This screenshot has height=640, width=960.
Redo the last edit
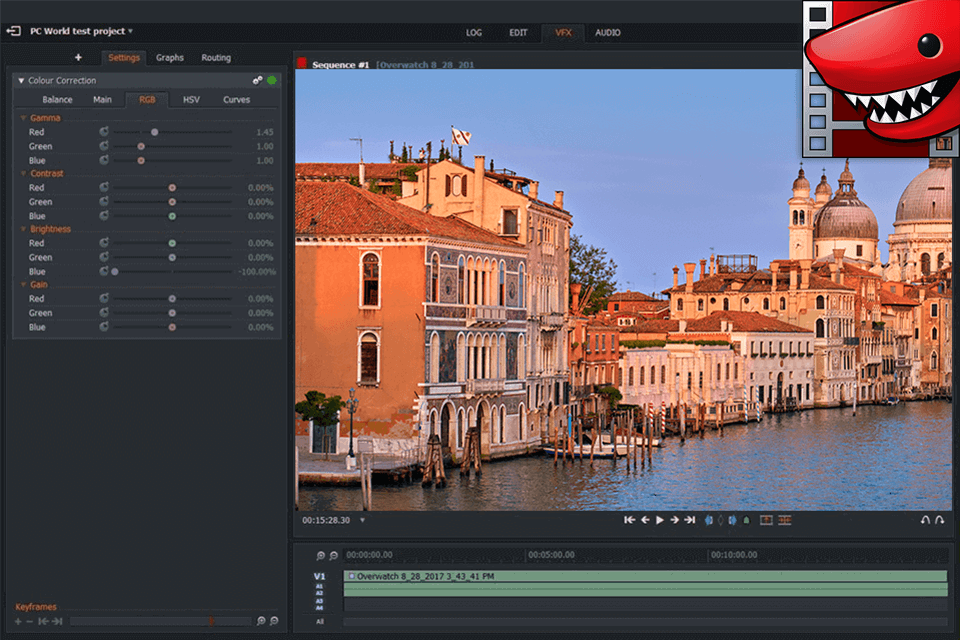(940, 520)
